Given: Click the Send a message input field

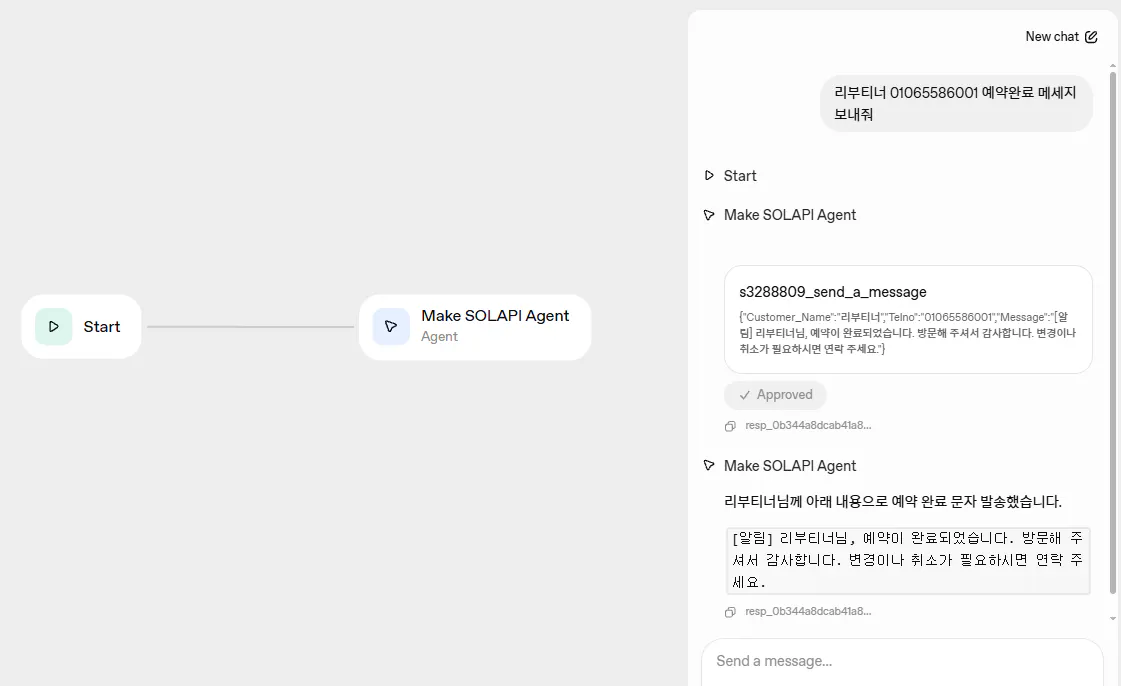Looking at the screenshot, I should (x=902, y=662).
